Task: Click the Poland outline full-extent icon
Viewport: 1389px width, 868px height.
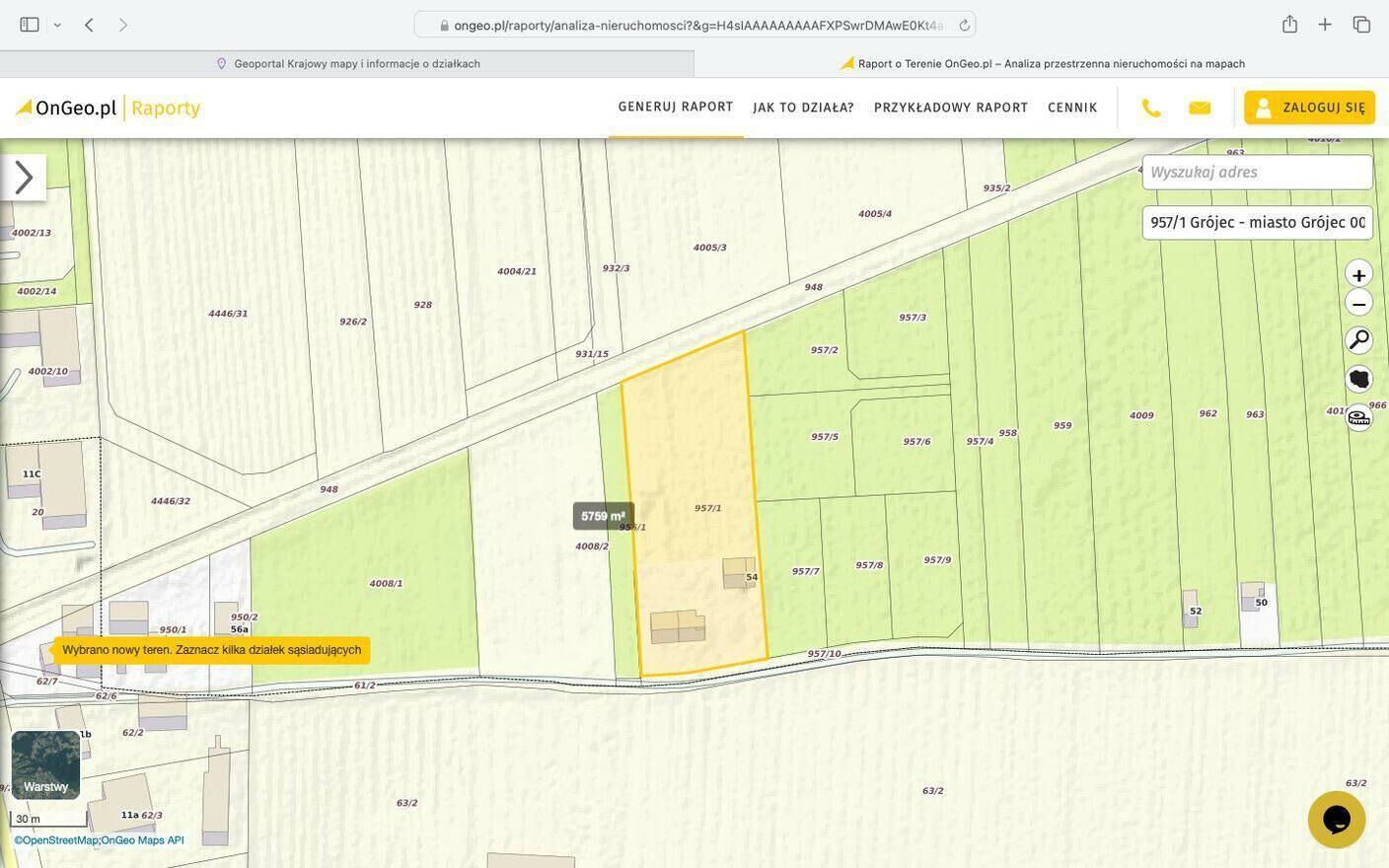Action: coord(1358,379)
